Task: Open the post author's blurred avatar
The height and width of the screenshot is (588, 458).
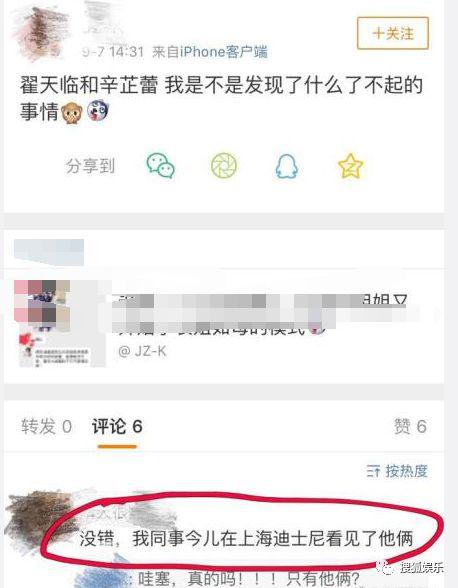Action: point(39,32)
